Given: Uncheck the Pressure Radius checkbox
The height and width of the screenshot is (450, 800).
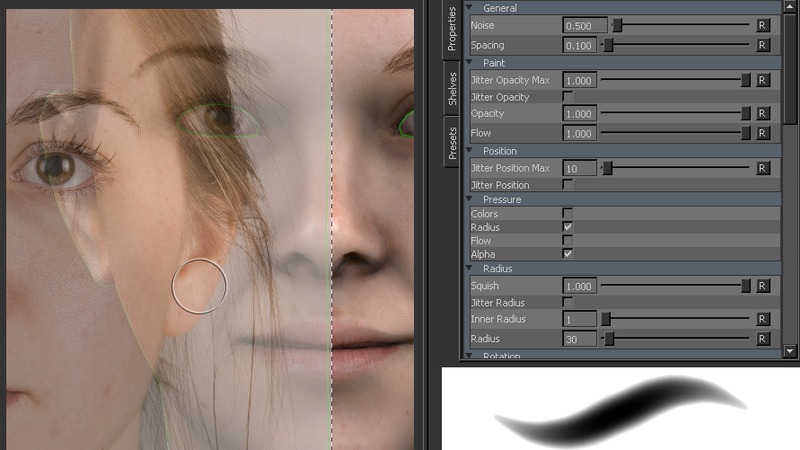Looking at the screenshot, I should coord(568,227).
